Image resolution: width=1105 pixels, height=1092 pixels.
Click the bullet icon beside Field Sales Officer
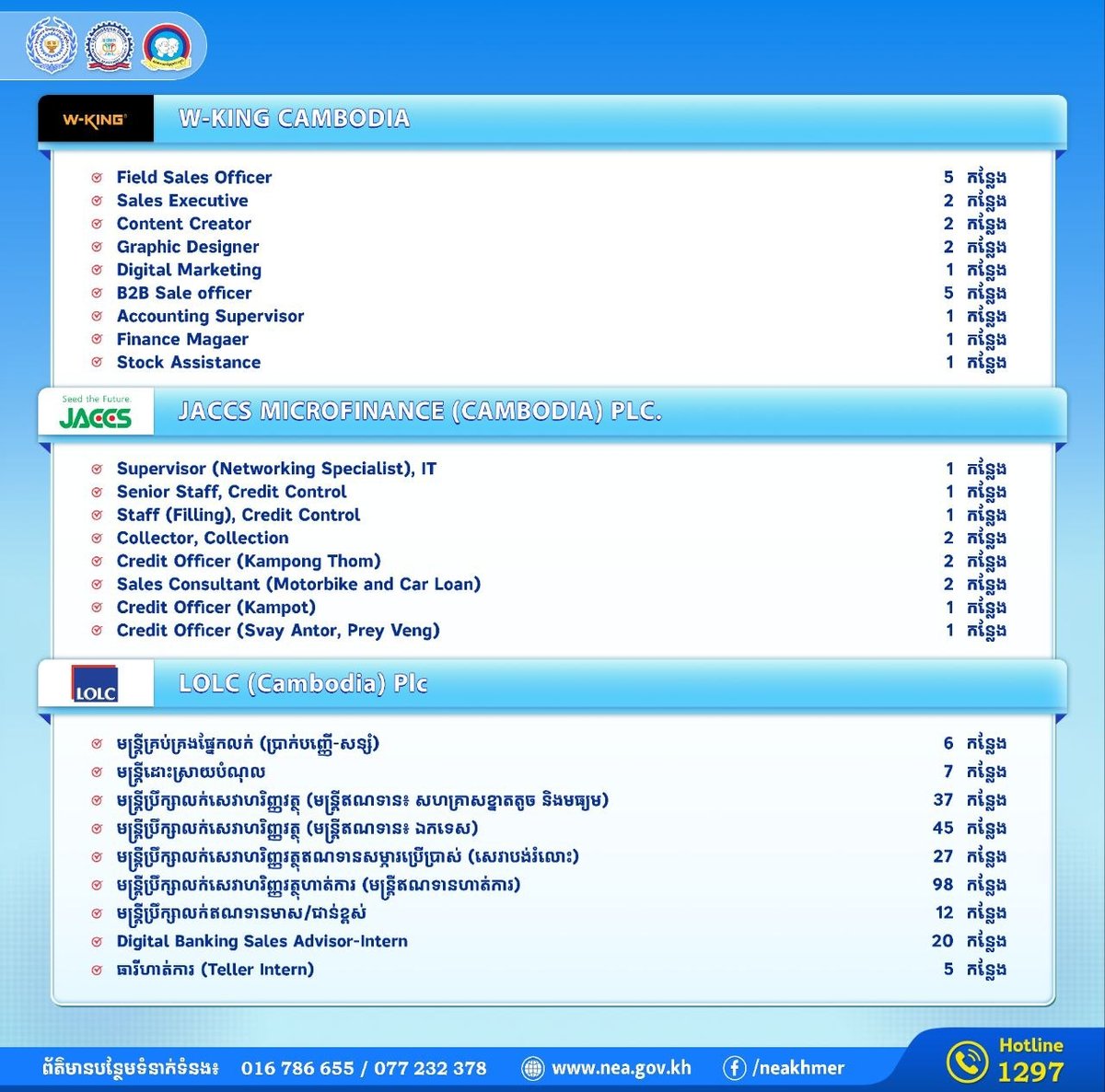97,178
